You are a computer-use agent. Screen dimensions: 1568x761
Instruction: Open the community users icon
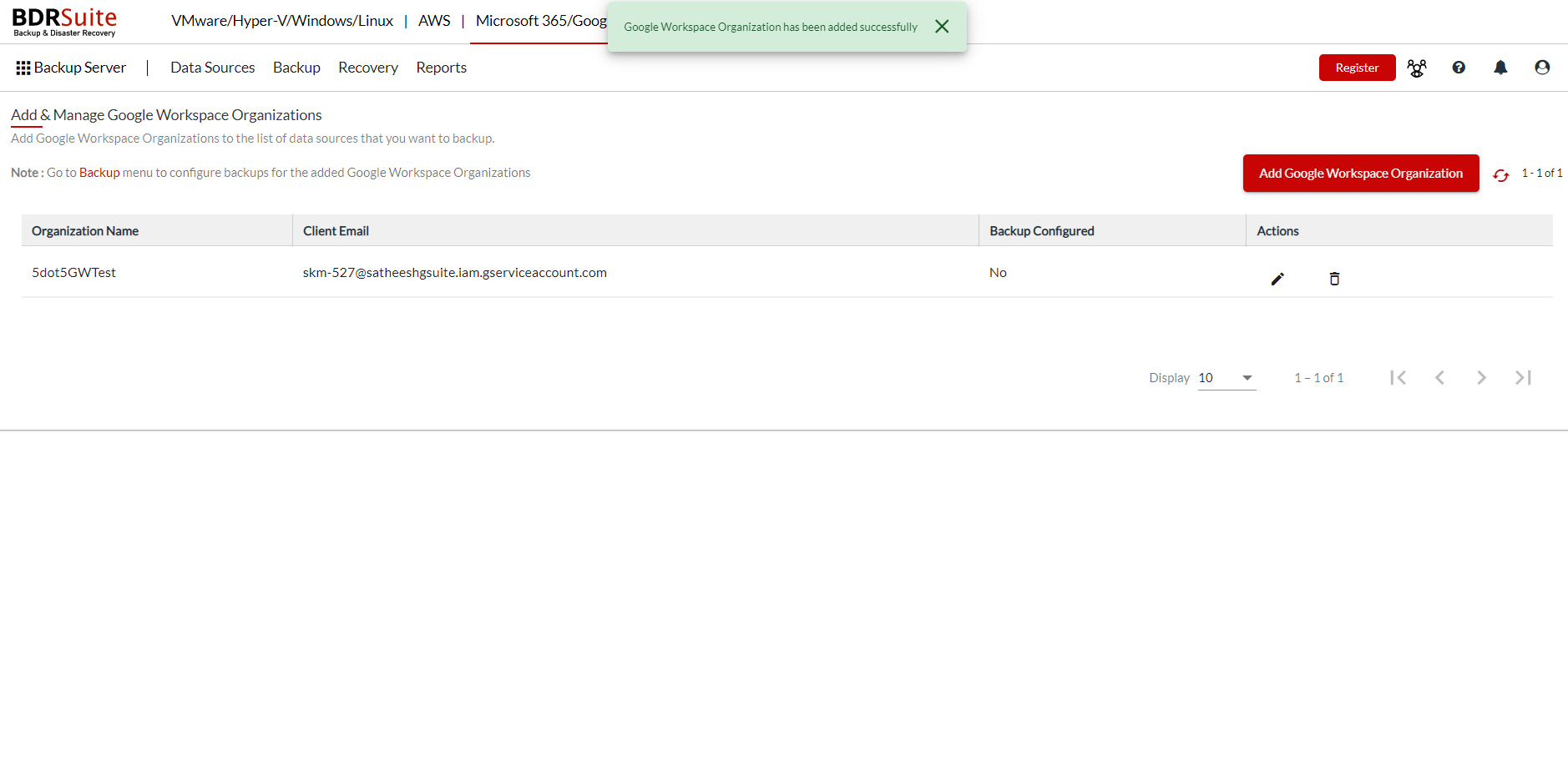pos(1417,68)
